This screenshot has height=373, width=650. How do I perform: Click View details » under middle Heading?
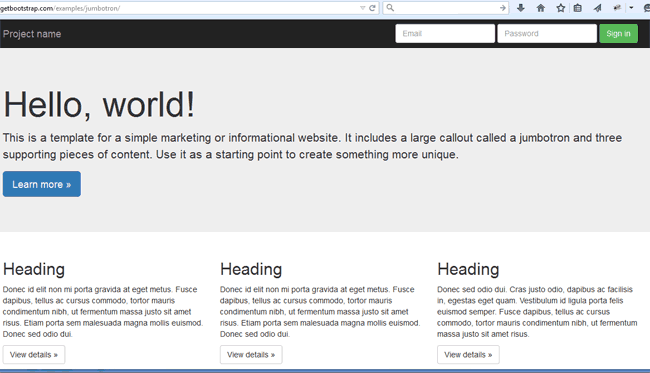[251, 355]
